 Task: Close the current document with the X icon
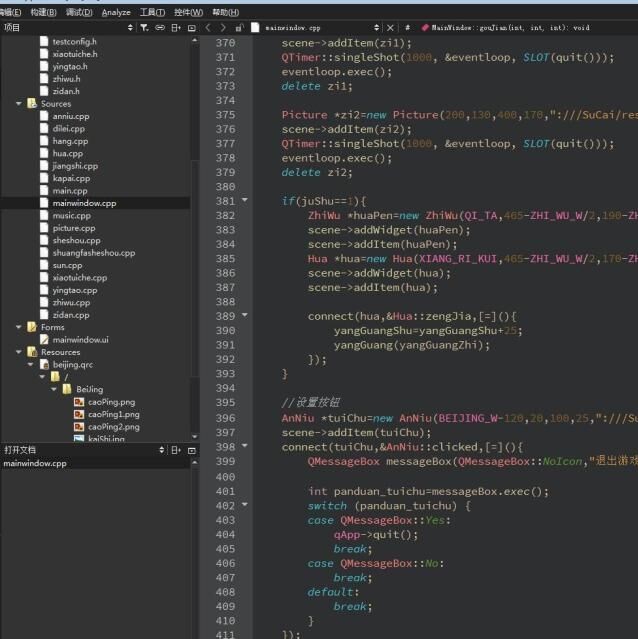390,27
